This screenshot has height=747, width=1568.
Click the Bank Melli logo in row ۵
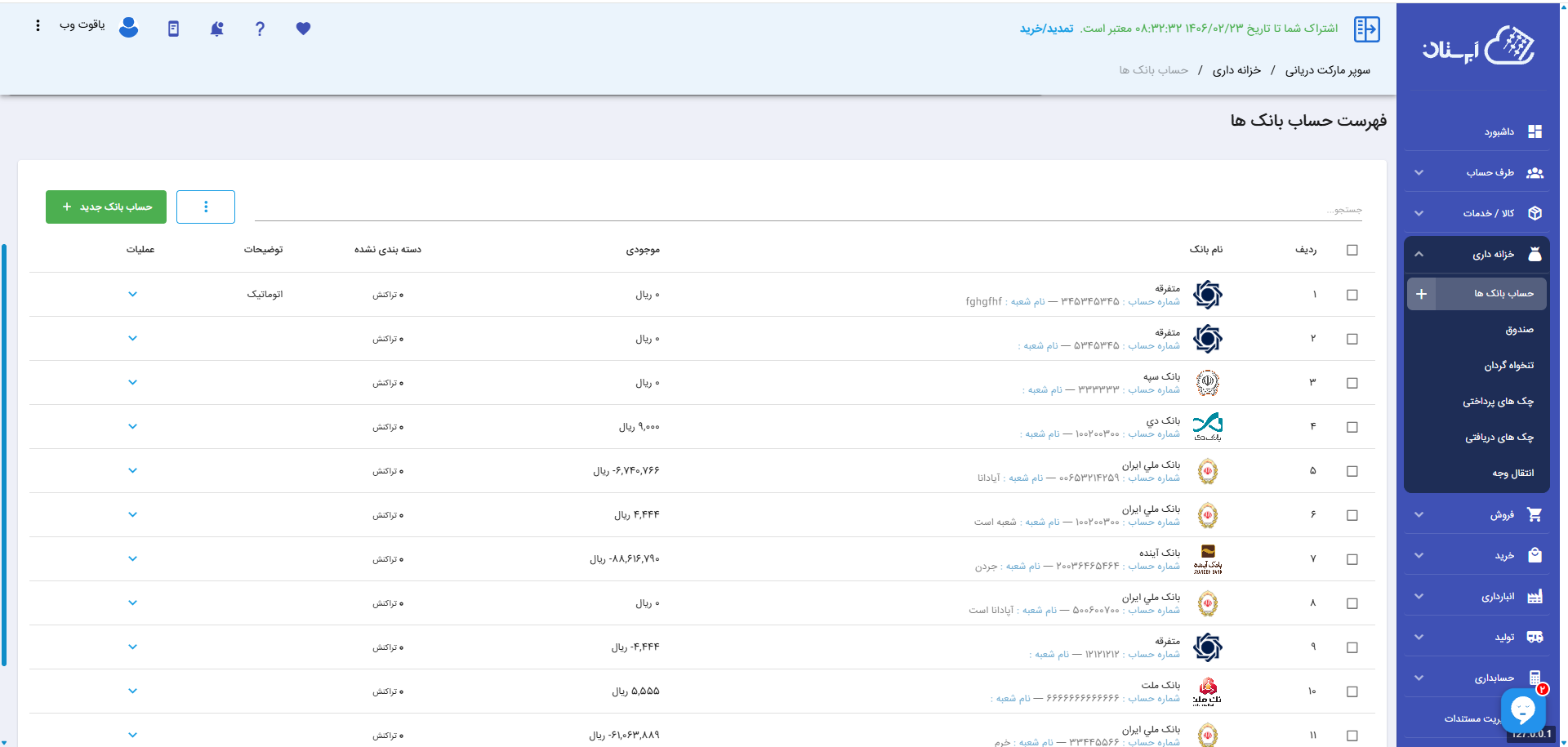tap(1208, 471)
